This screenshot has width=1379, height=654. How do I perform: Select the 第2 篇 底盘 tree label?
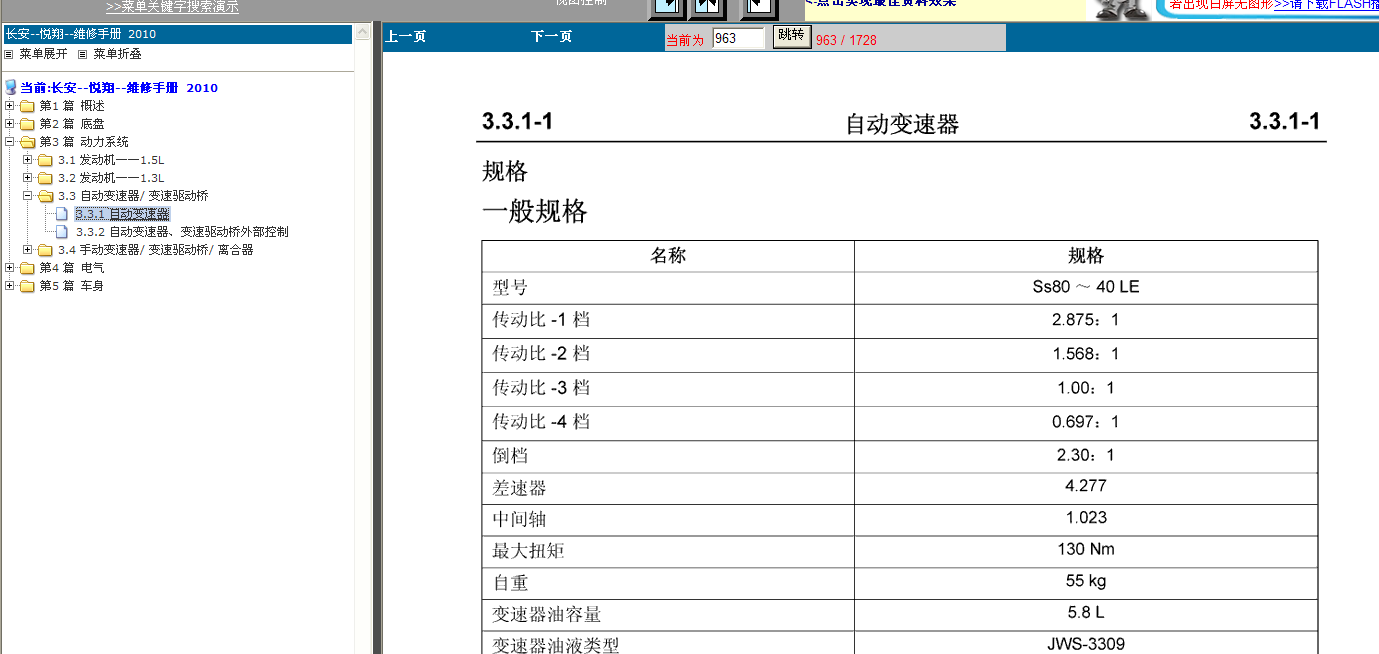[x=72, y=124]
